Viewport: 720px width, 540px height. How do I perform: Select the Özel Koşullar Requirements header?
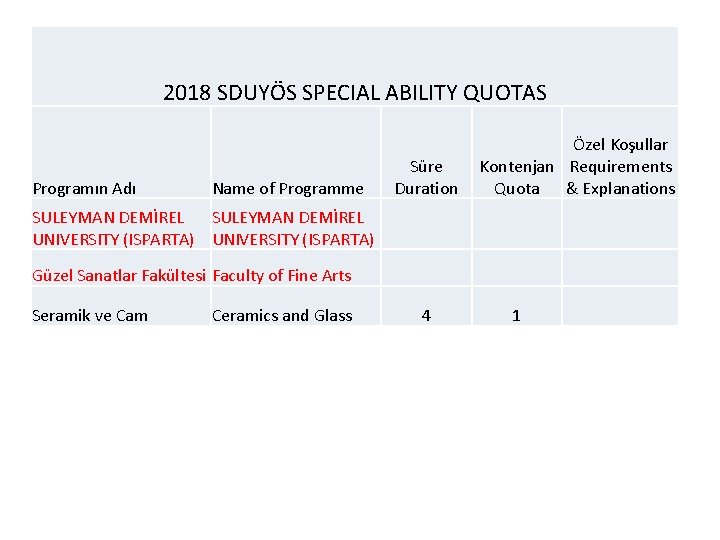[x=620, y=152]
